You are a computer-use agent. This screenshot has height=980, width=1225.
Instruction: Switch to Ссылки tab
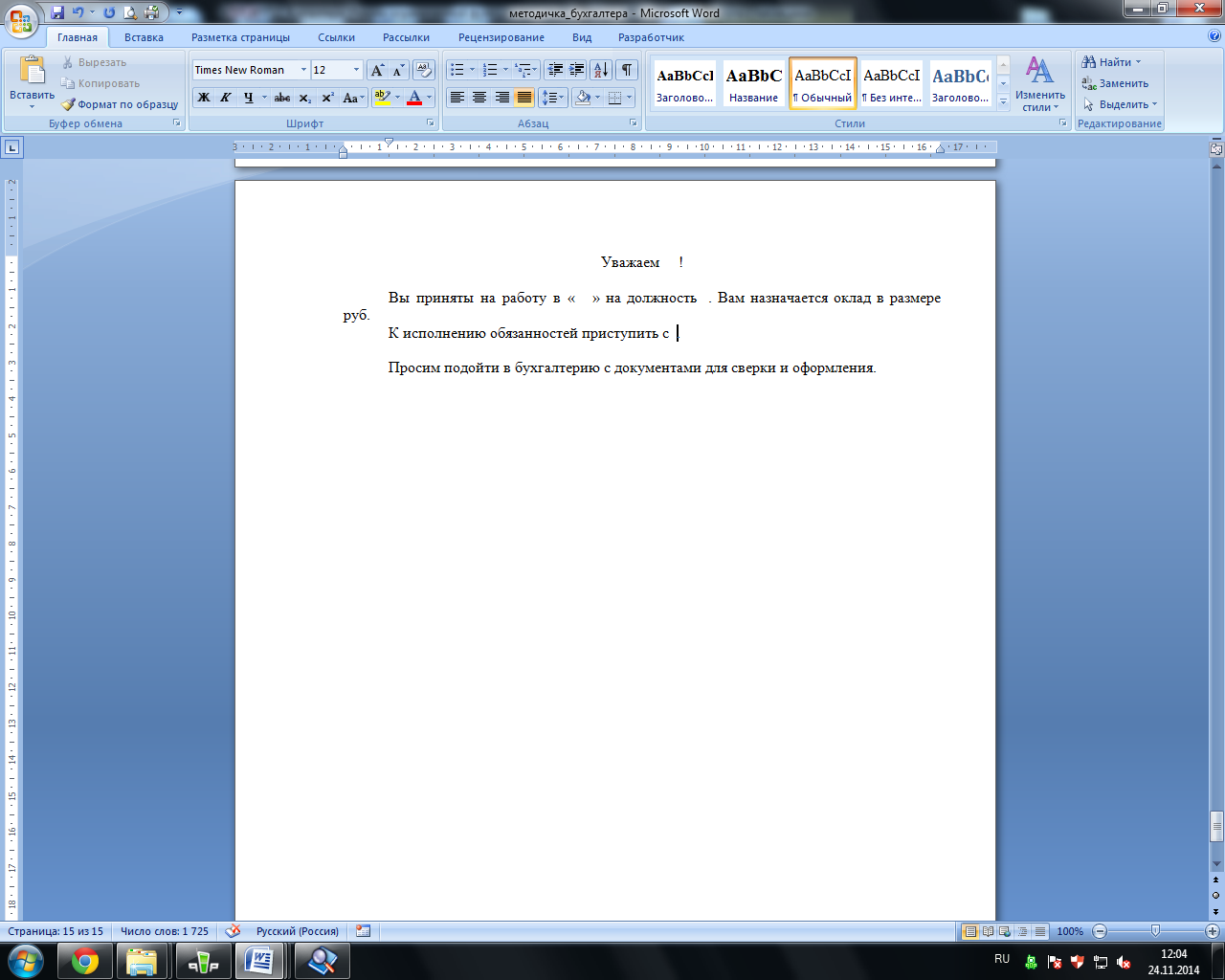click(x=336, y=37)
